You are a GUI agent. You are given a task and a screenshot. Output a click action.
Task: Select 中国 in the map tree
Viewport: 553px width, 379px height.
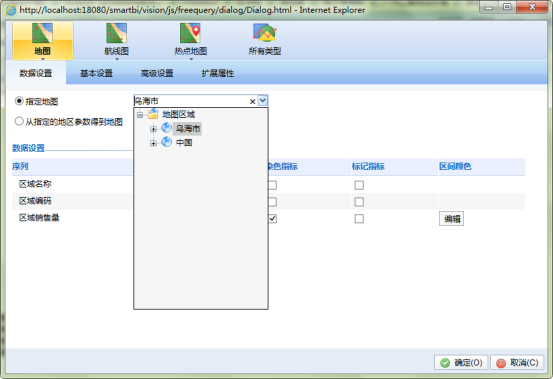[x=184, y=143]
